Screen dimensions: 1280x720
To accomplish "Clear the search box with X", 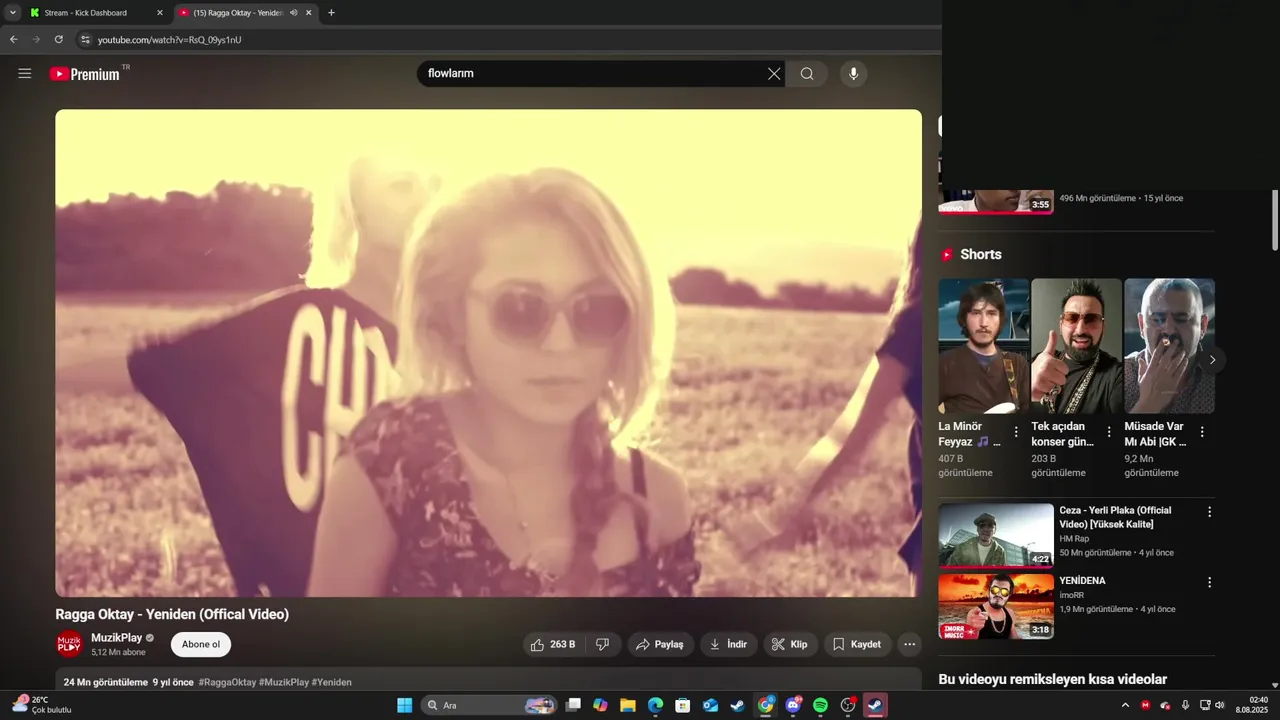I will click(774, 73).
